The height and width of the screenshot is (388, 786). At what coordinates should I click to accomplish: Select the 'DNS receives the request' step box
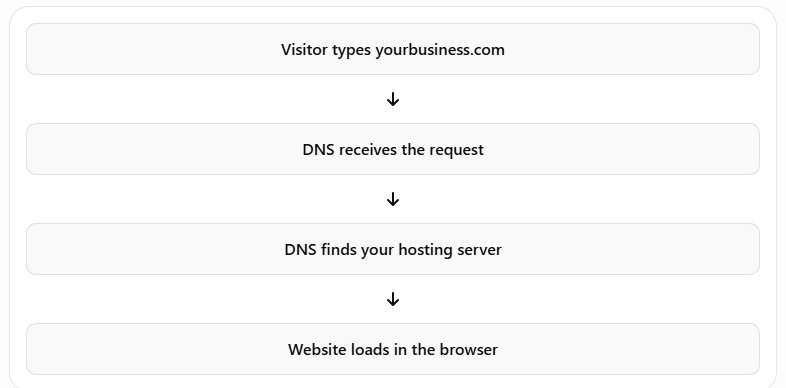tap(393, 149)
